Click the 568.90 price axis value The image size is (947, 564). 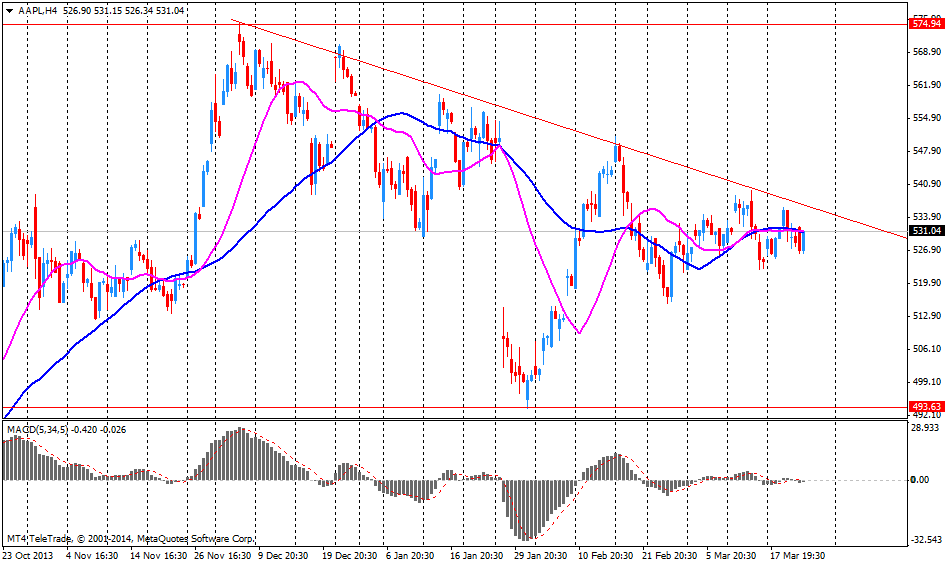(x=927, y=52)
